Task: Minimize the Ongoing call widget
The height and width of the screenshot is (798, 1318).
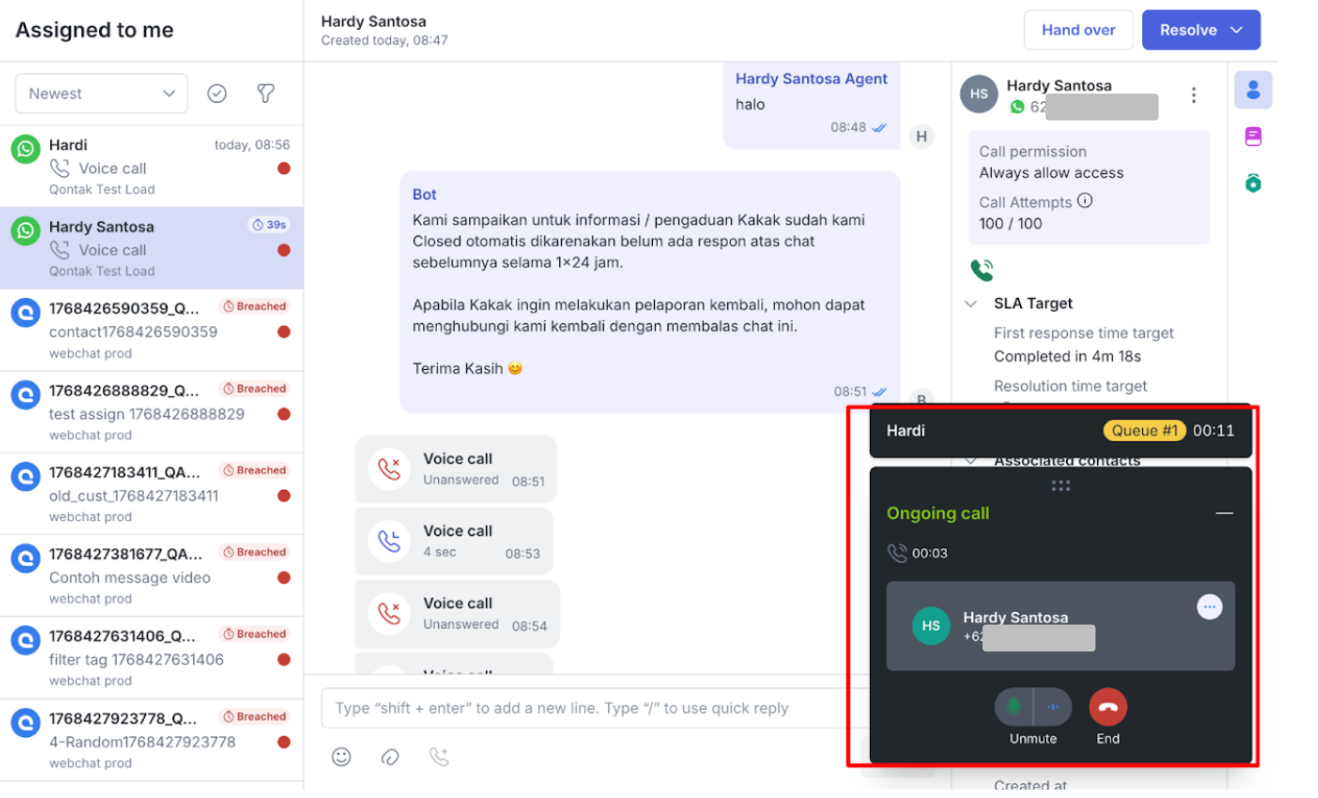Action: coord(1224,513)
